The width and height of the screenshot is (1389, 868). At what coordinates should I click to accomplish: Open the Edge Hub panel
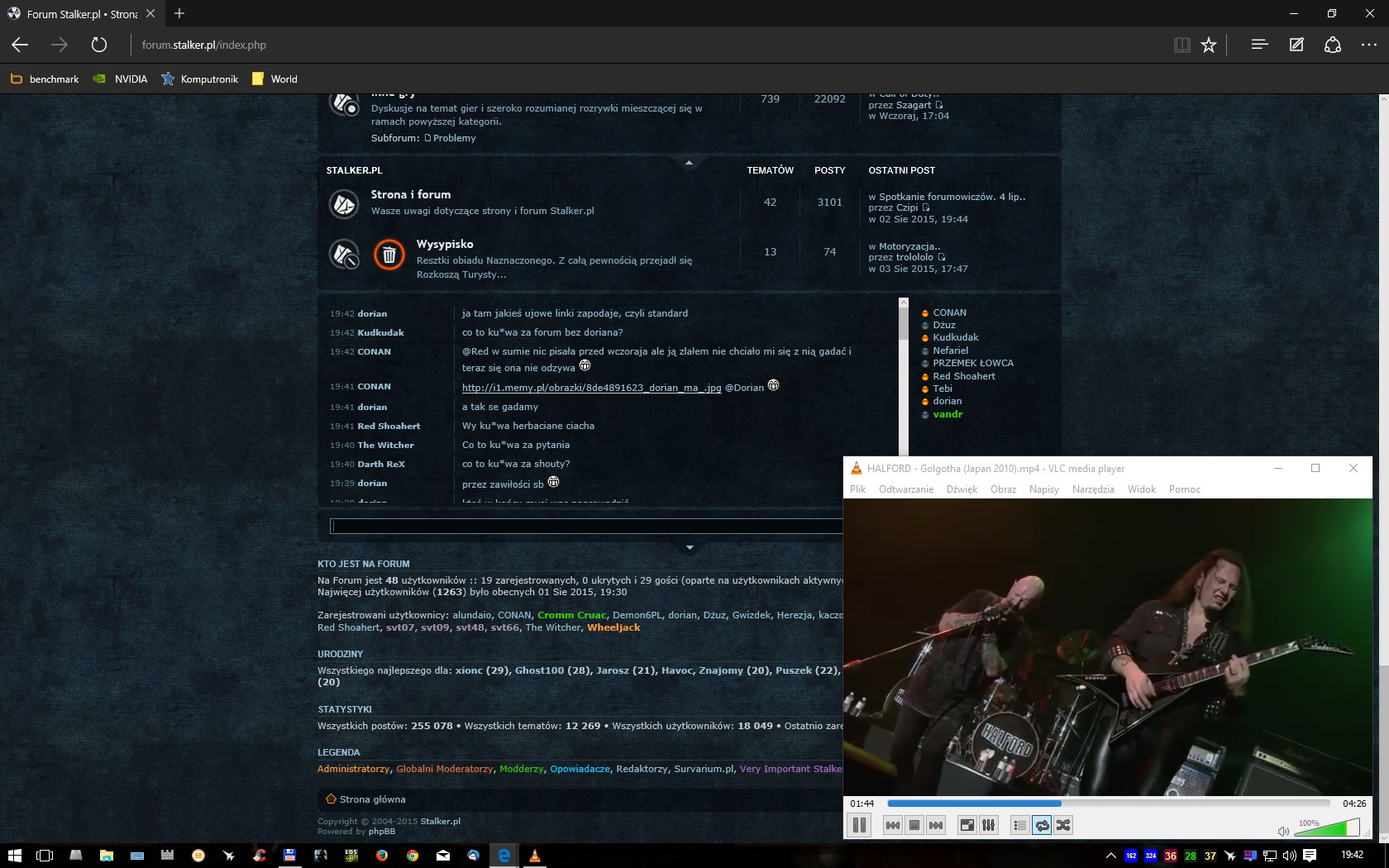[1259, 45]
